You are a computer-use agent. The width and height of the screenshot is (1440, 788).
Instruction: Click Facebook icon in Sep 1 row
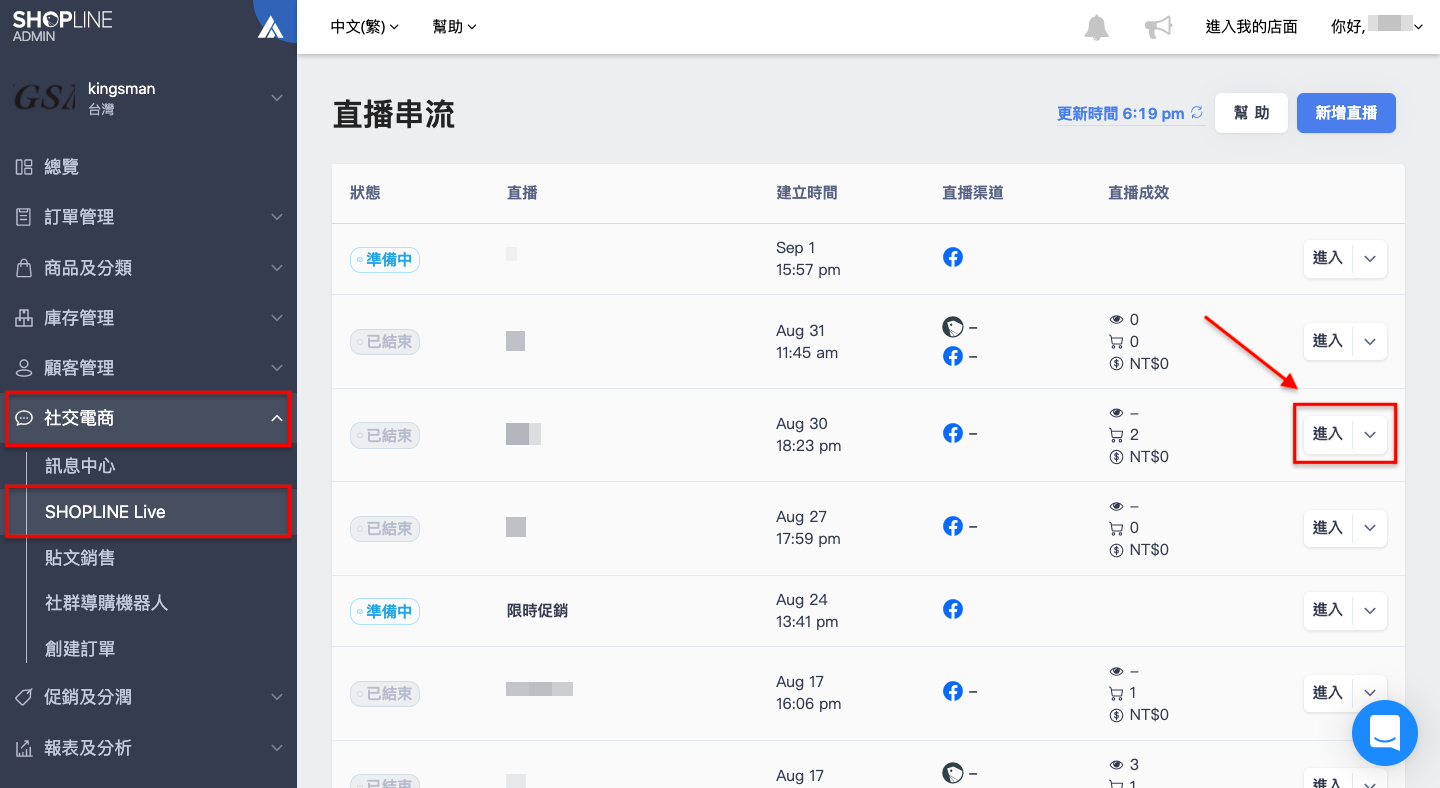953,257
